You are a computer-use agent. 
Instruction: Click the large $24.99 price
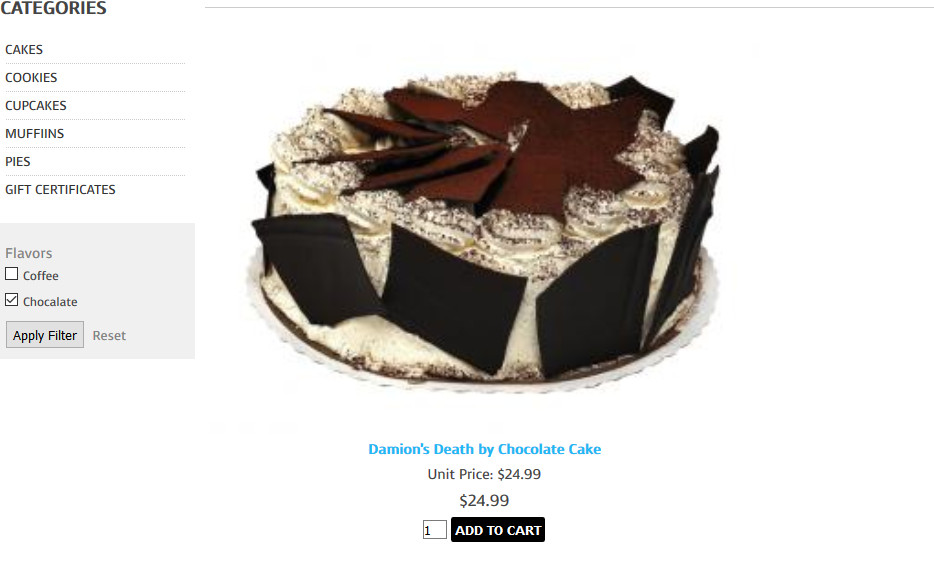484,500
